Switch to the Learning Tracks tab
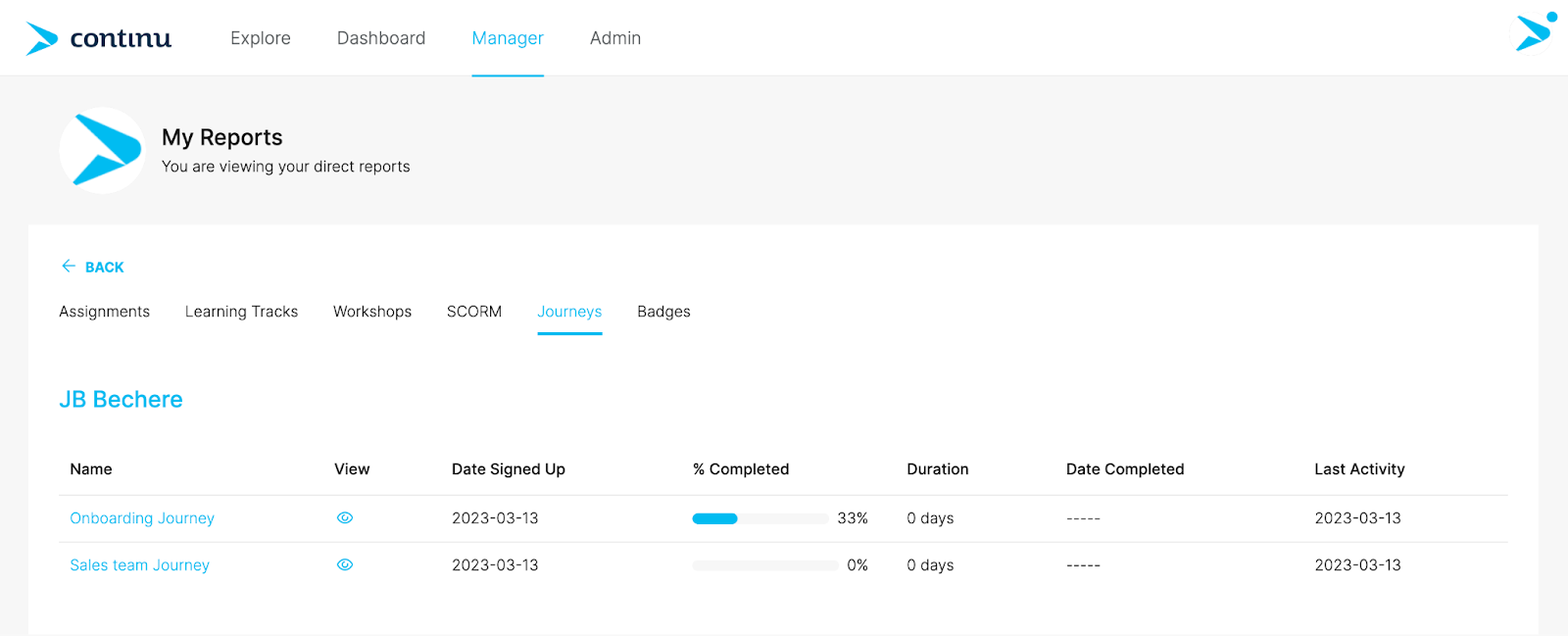Image resolution: width=1568 pixels, height=636 pixels. tap(241, 312)
